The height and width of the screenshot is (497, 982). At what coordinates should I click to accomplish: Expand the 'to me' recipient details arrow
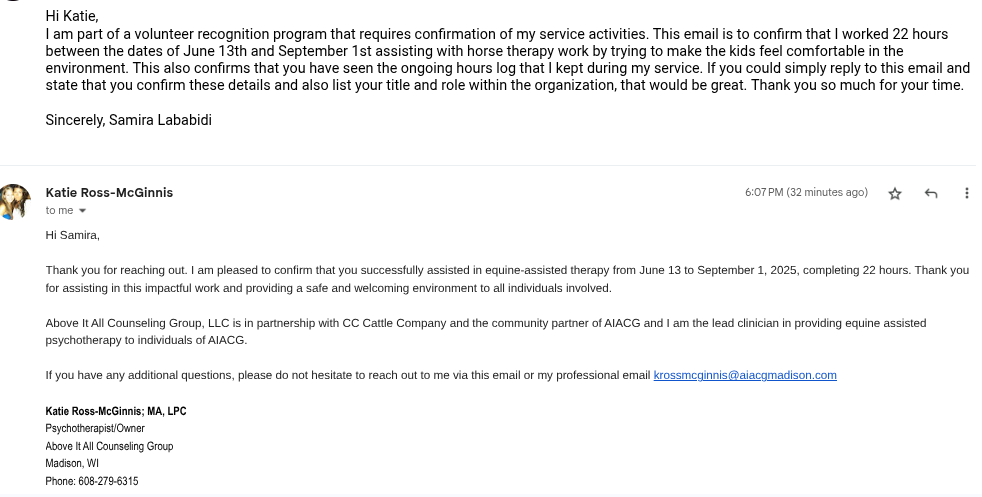(82, 211)
